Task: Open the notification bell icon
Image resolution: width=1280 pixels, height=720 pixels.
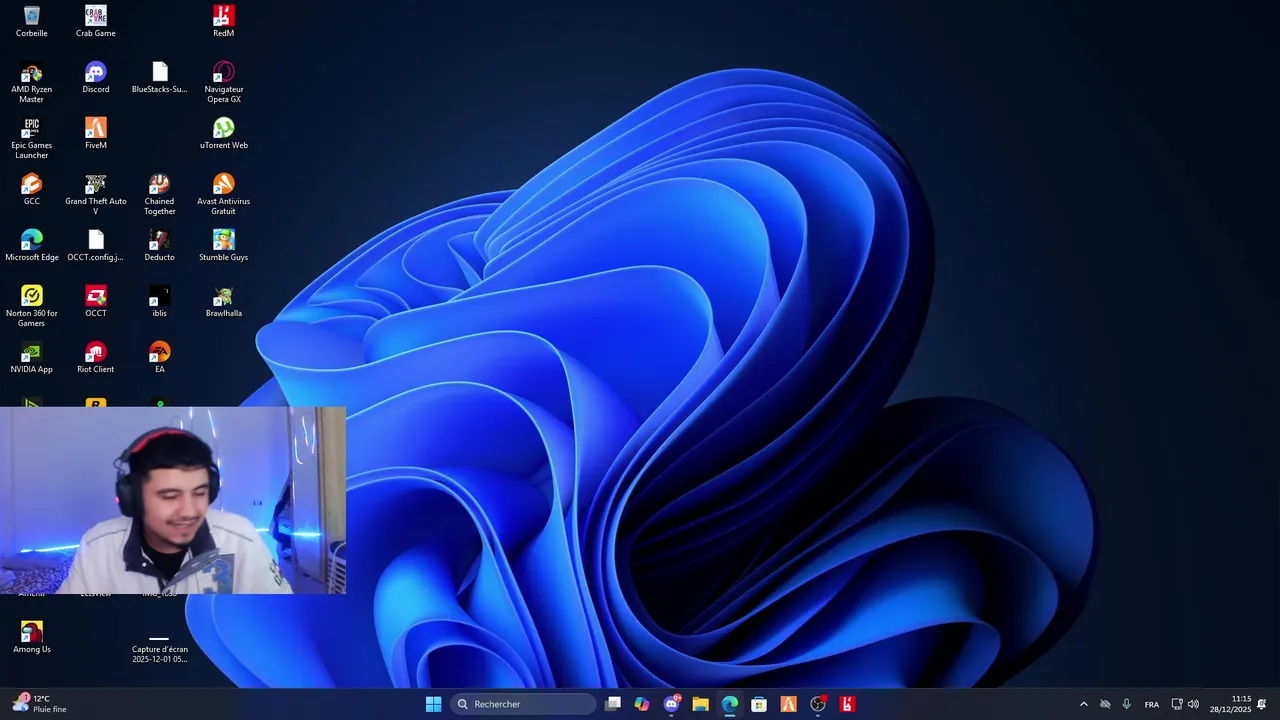Action: click(x=1262, y=704)
